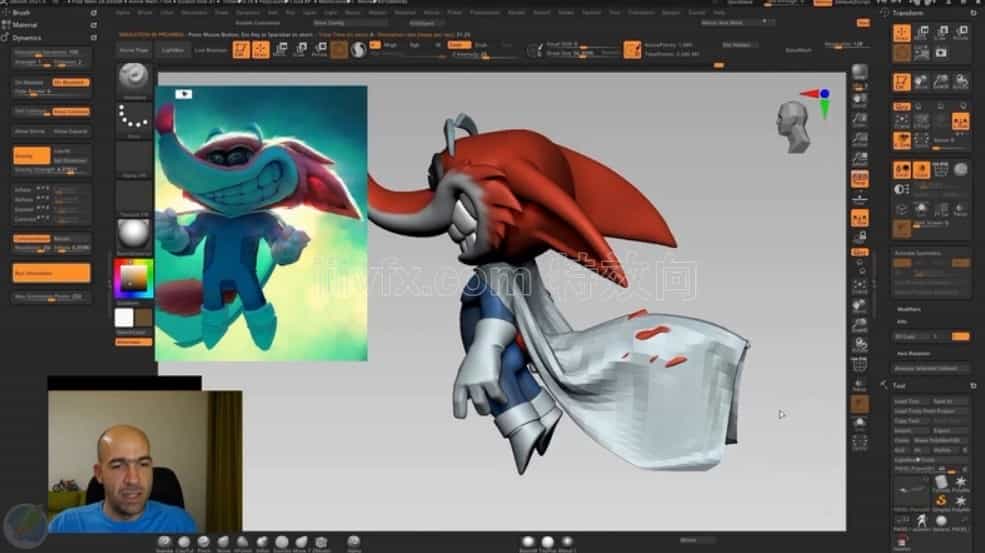Open the material sphere selector
The width and height of the screenshot is (985, 553).
[134, 236]
